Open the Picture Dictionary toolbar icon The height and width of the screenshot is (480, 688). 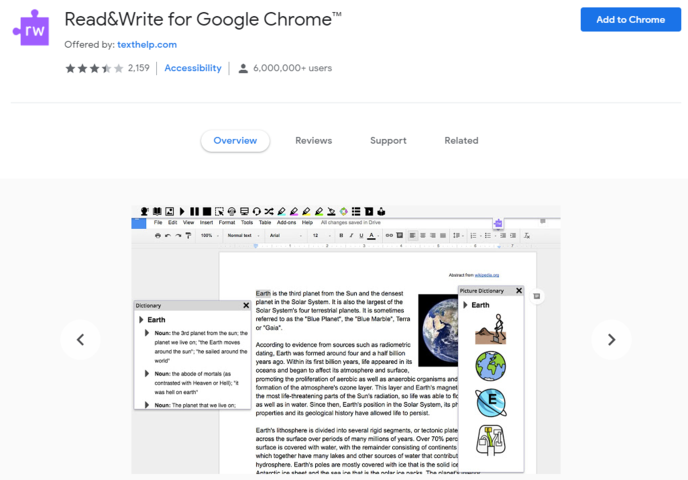click(x=169, y=211)
